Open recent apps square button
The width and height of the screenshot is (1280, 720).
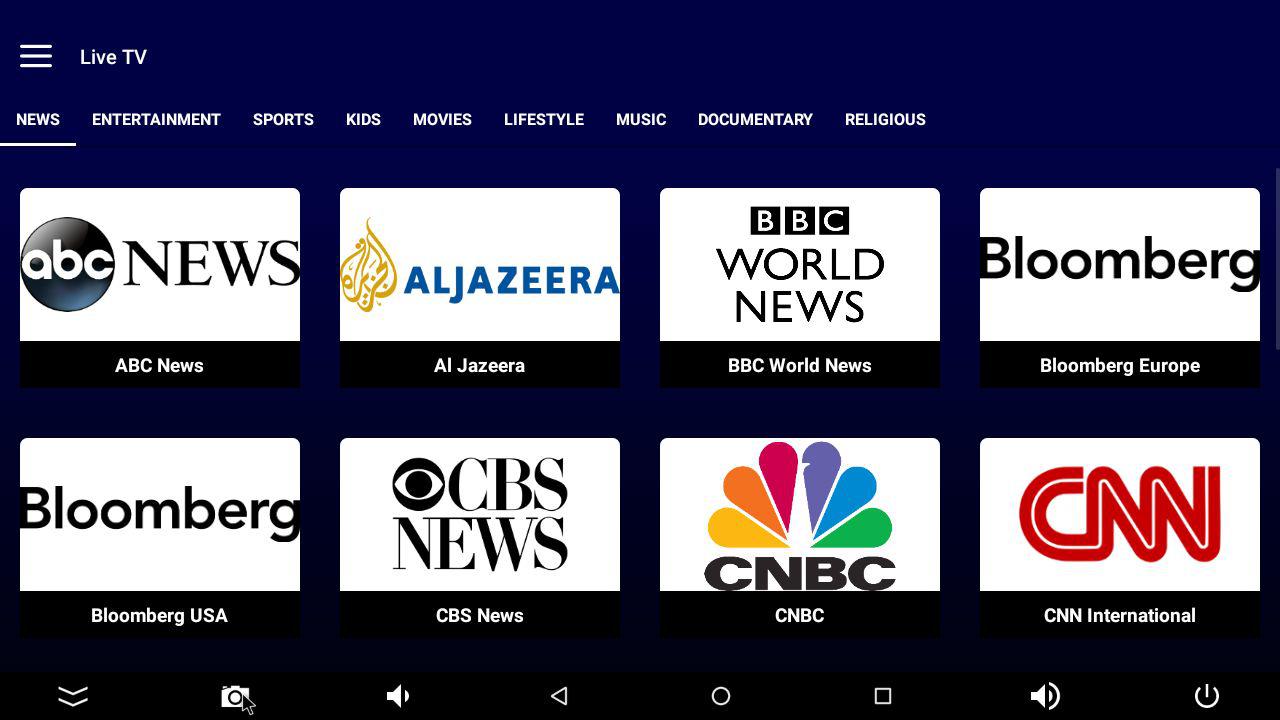coord(882,696)
